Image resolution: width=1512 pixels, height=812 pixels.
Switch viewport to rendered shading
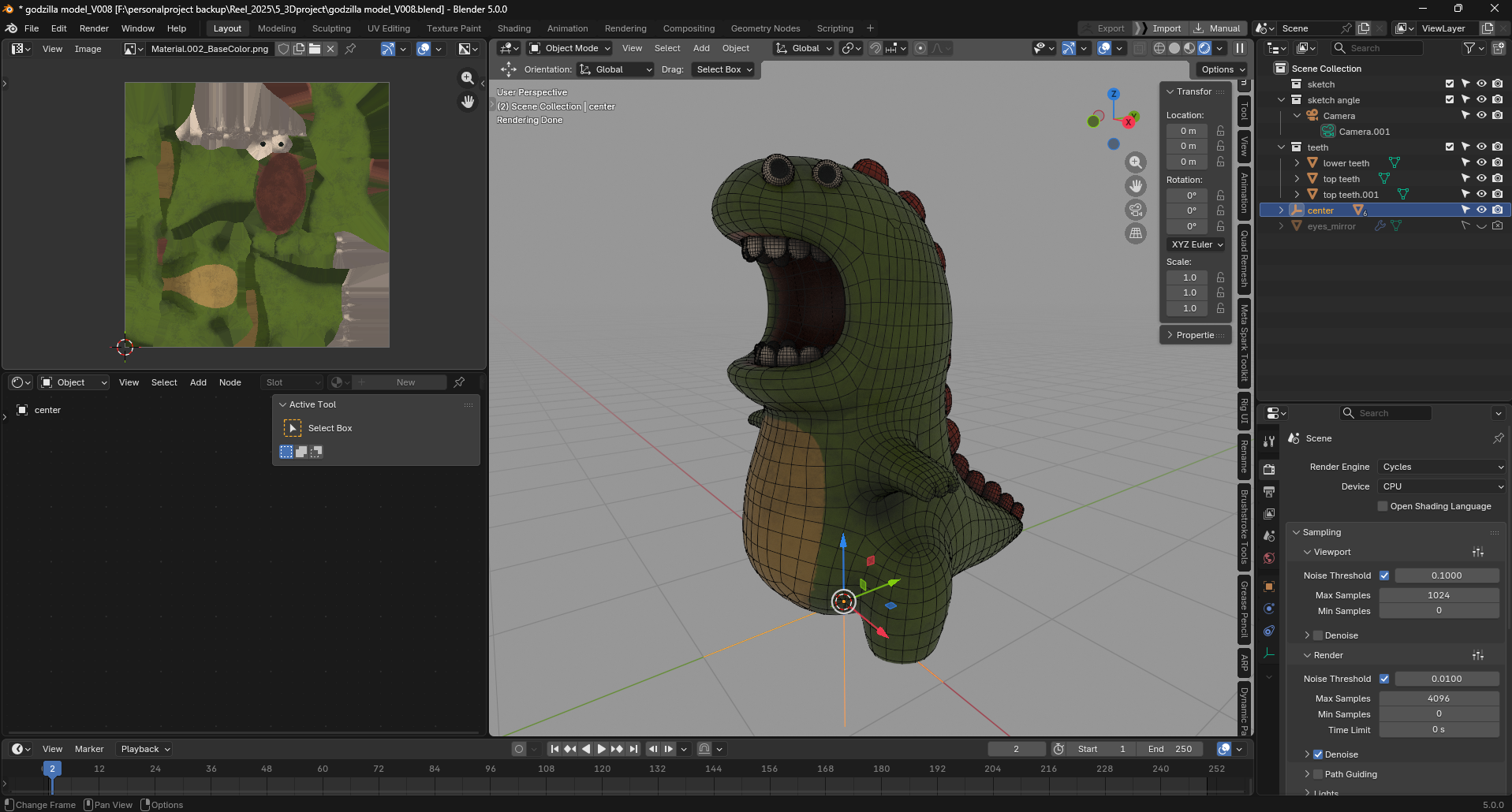(x=1204, y=48)
